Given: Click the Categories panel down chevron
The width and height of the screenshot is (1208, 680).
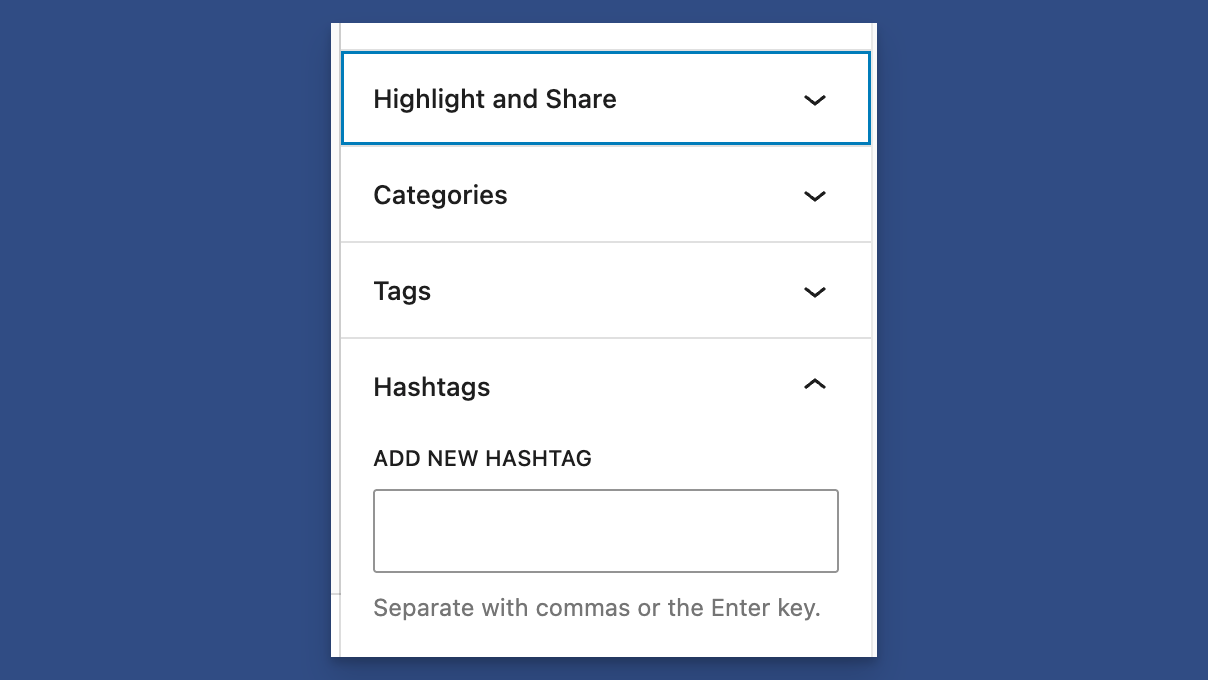Looking at the screenshot, I should (815, 196).
